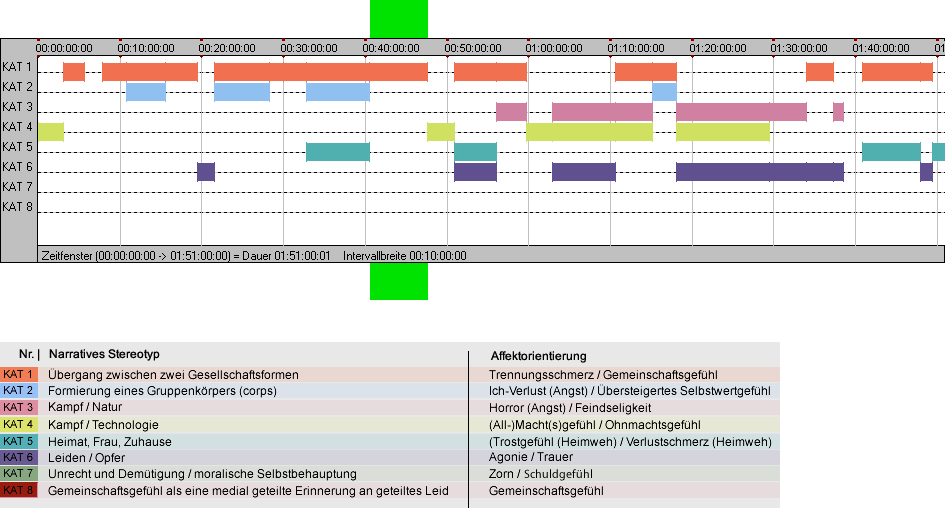The image size is (945, 530).
Task: Select 'Leiden / Opfer' legend text
Action: (x=86, y=458)
